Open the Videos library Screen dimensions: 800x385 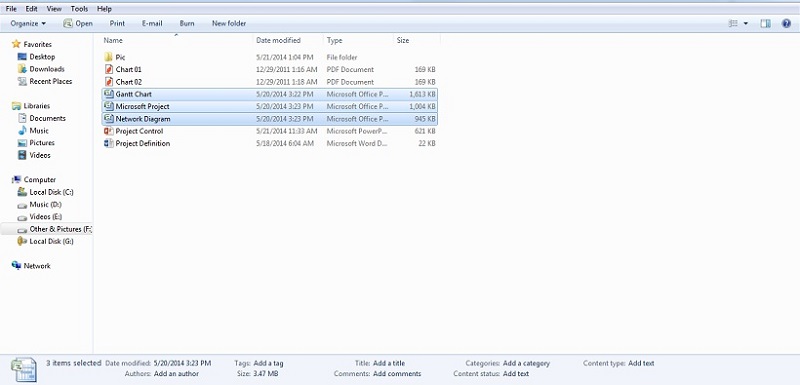pos(40,155)
